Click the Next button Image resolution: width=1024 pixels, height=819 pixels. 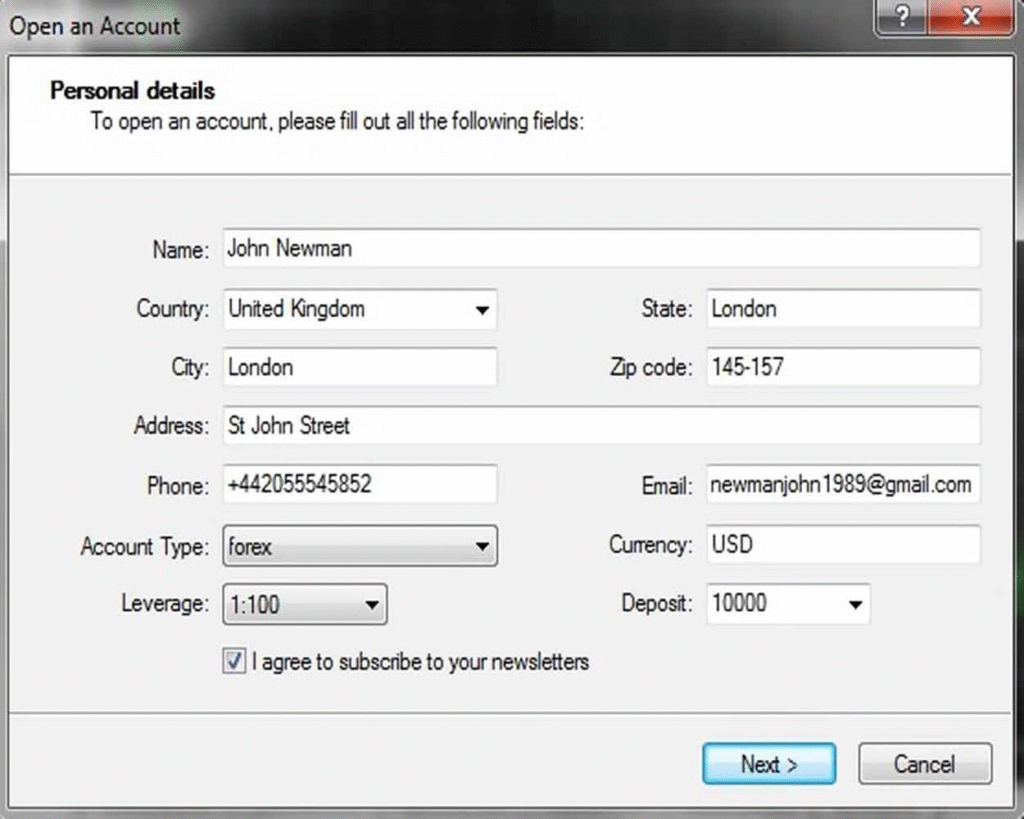[x=768, y=765]
